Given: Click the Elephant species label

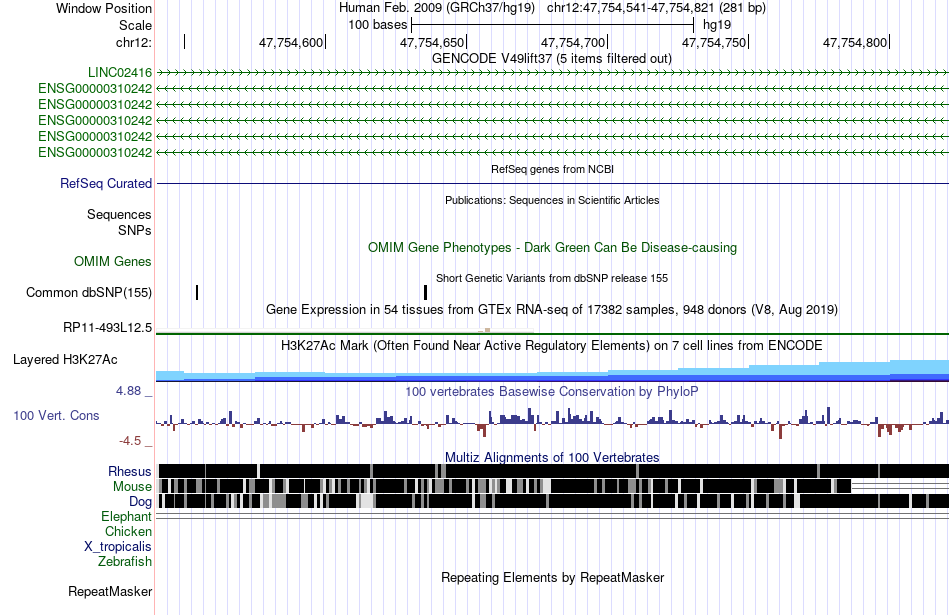Looking at the screenshot, I should click(x=126, y=517).
